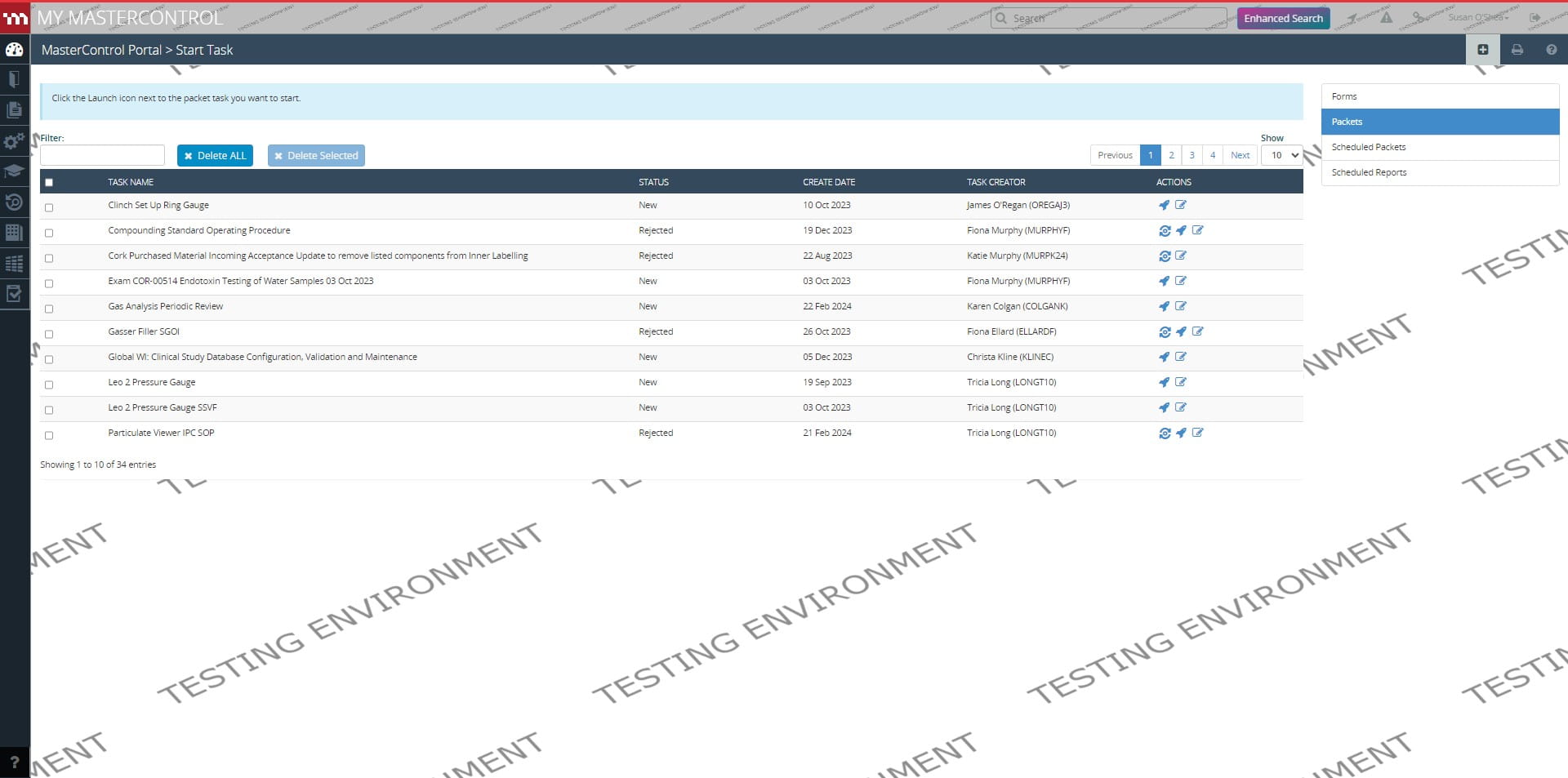Click inside the Filter input field
This screenshot has height=778, width=1568.
click(x=102, y=154)
